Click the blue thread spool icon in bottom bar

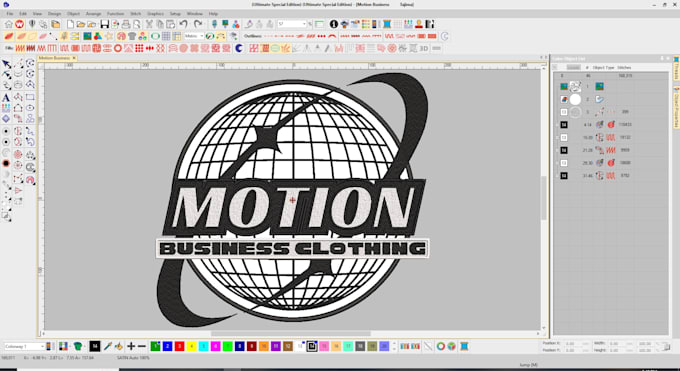(x=464, y=346)
